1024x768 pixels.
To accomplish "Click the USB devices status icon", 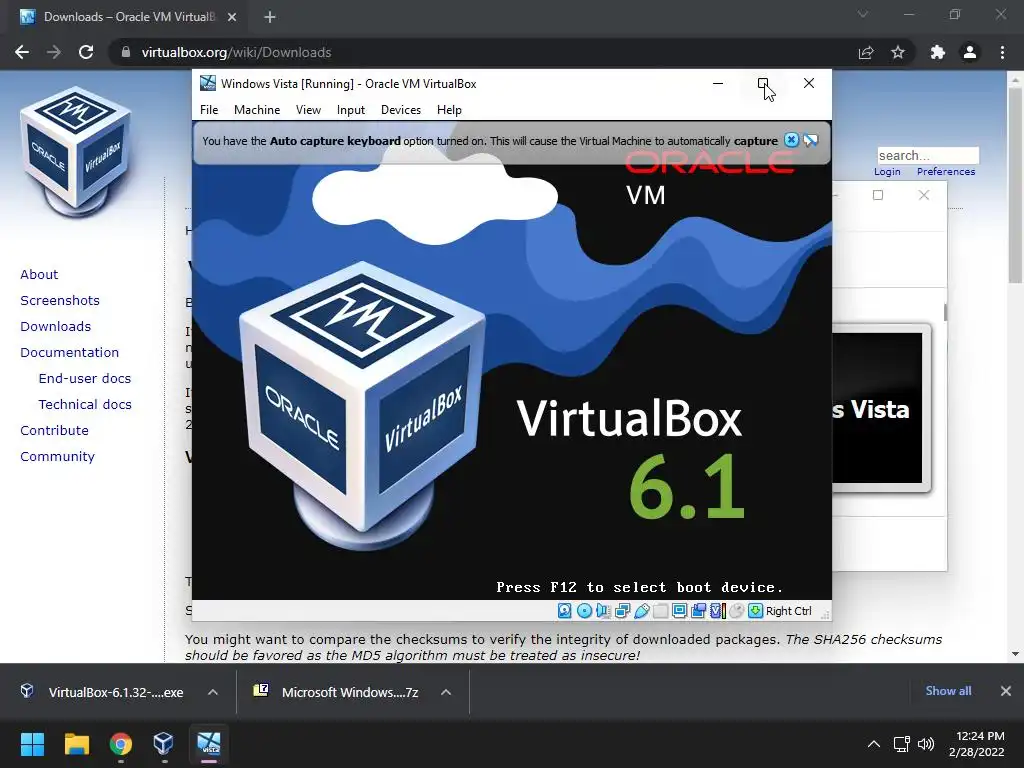I will tap(641, 611).
